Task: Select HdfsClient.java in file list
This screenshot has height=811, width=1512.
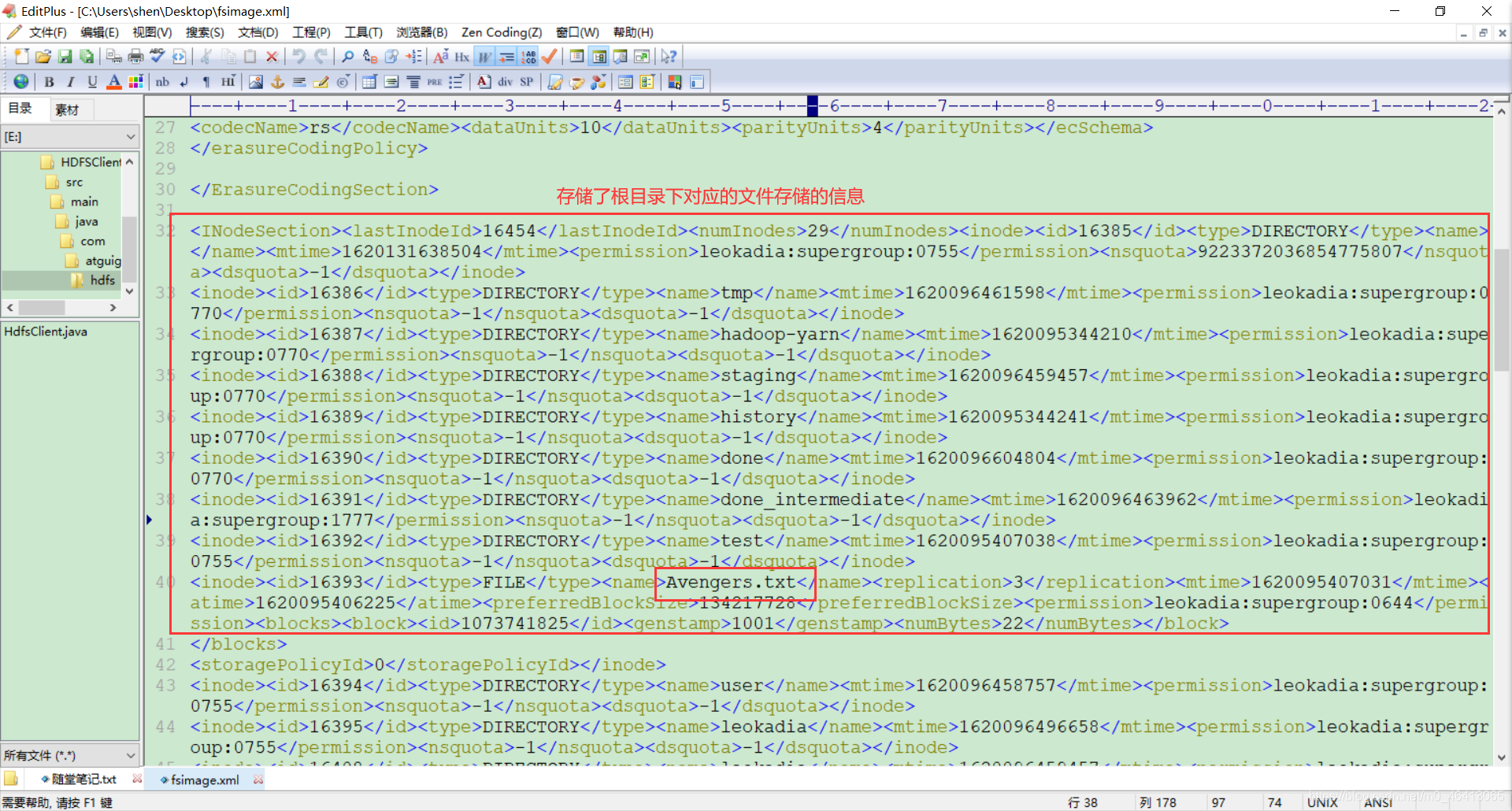Action: coord(46,331)
